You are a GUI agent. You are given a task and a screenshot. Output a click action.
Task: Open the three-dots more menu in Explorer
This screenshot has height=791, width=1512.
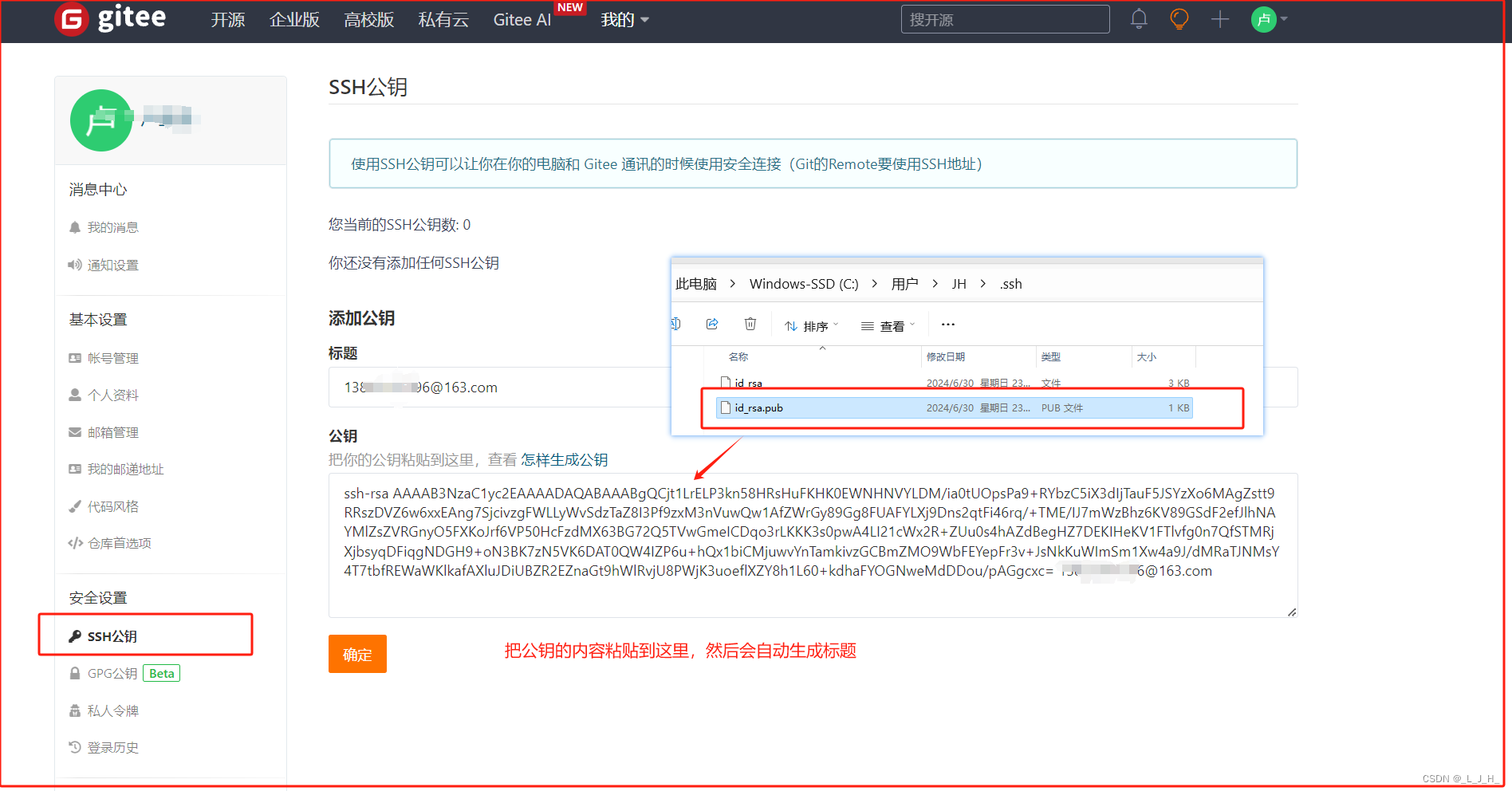click(948, 325)
